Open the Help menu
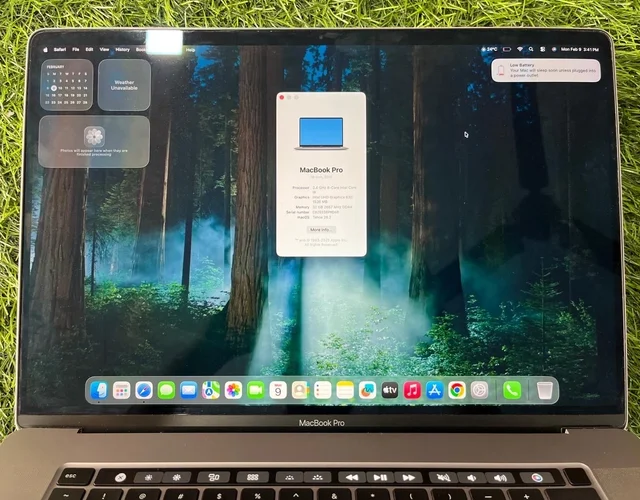 coord(190,50)
